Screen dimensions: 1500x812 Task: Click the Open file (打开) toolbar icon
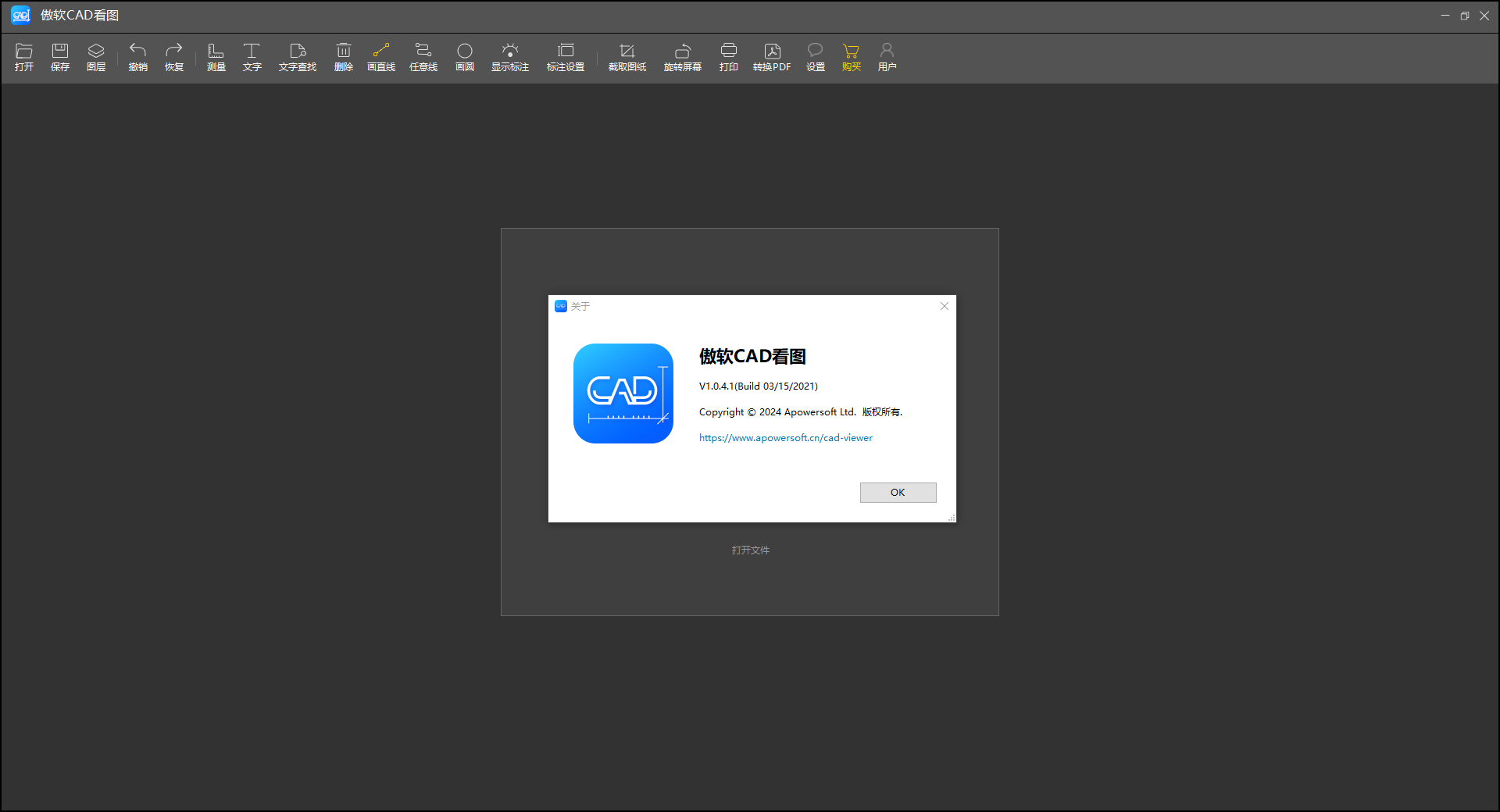pos(24,52)
